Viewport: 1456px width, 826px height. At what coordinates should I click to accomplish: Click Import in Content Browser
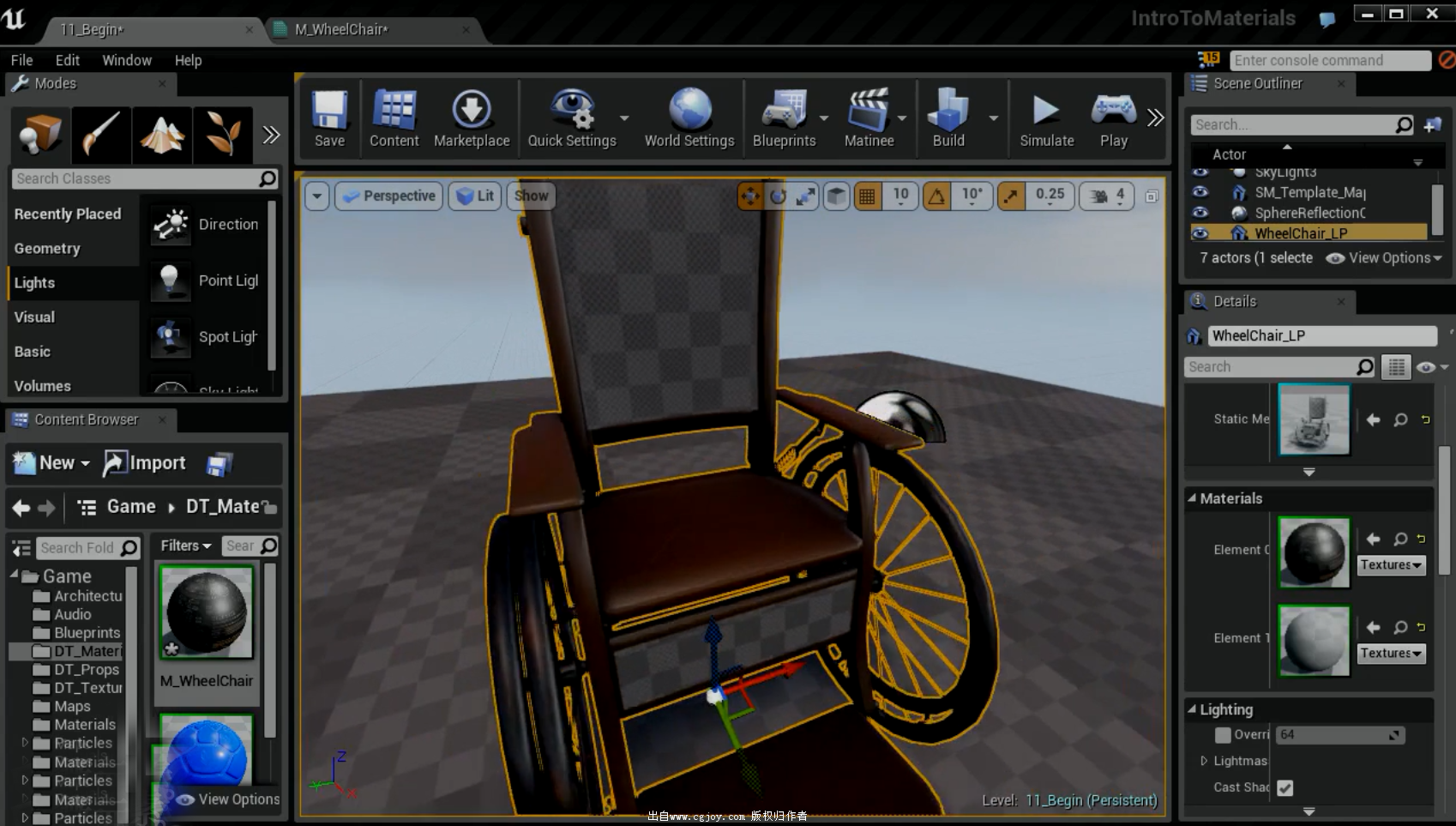point(144,463)
